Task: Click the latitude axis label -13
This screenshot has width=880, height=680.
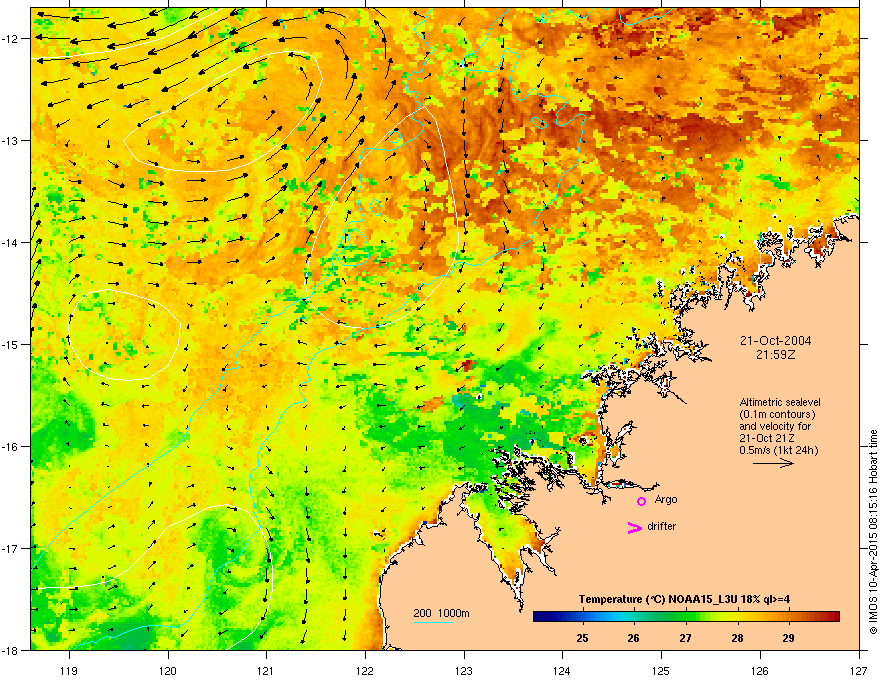Action: pos(10,140)
